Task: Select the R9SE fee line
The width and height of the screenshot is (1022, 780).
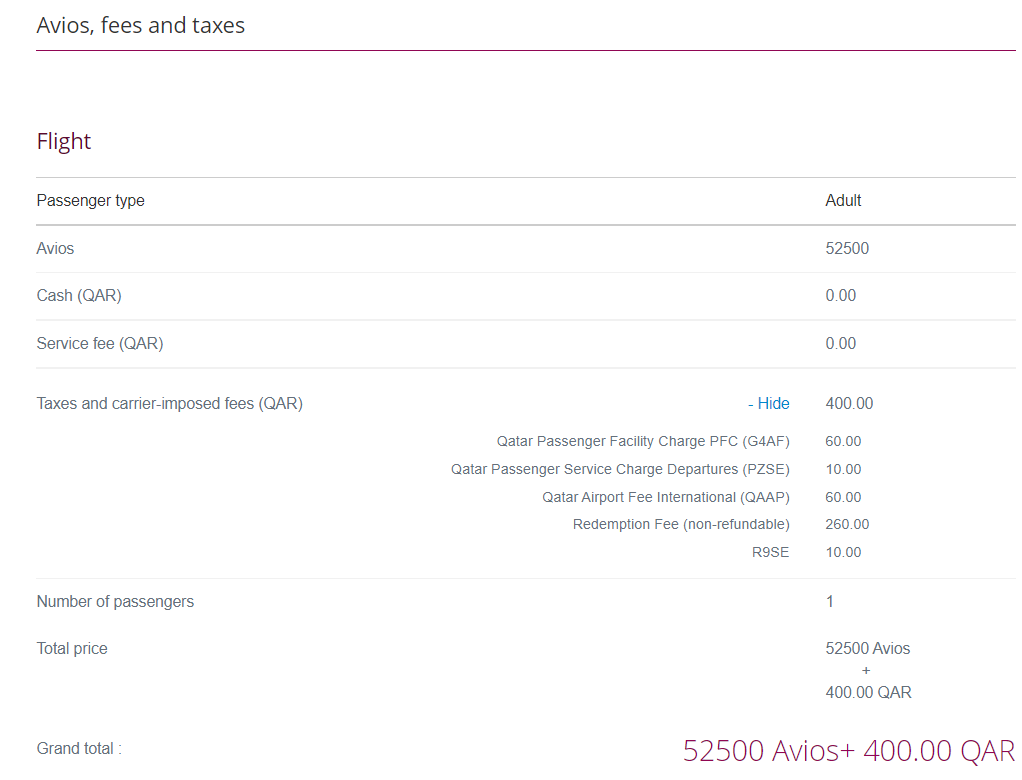Action: (770, 552)
